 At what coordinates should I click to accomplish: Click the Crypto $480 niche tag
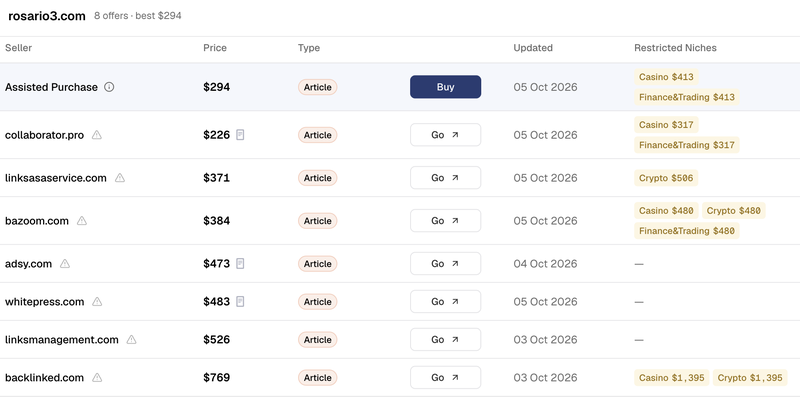coord(734,211)
